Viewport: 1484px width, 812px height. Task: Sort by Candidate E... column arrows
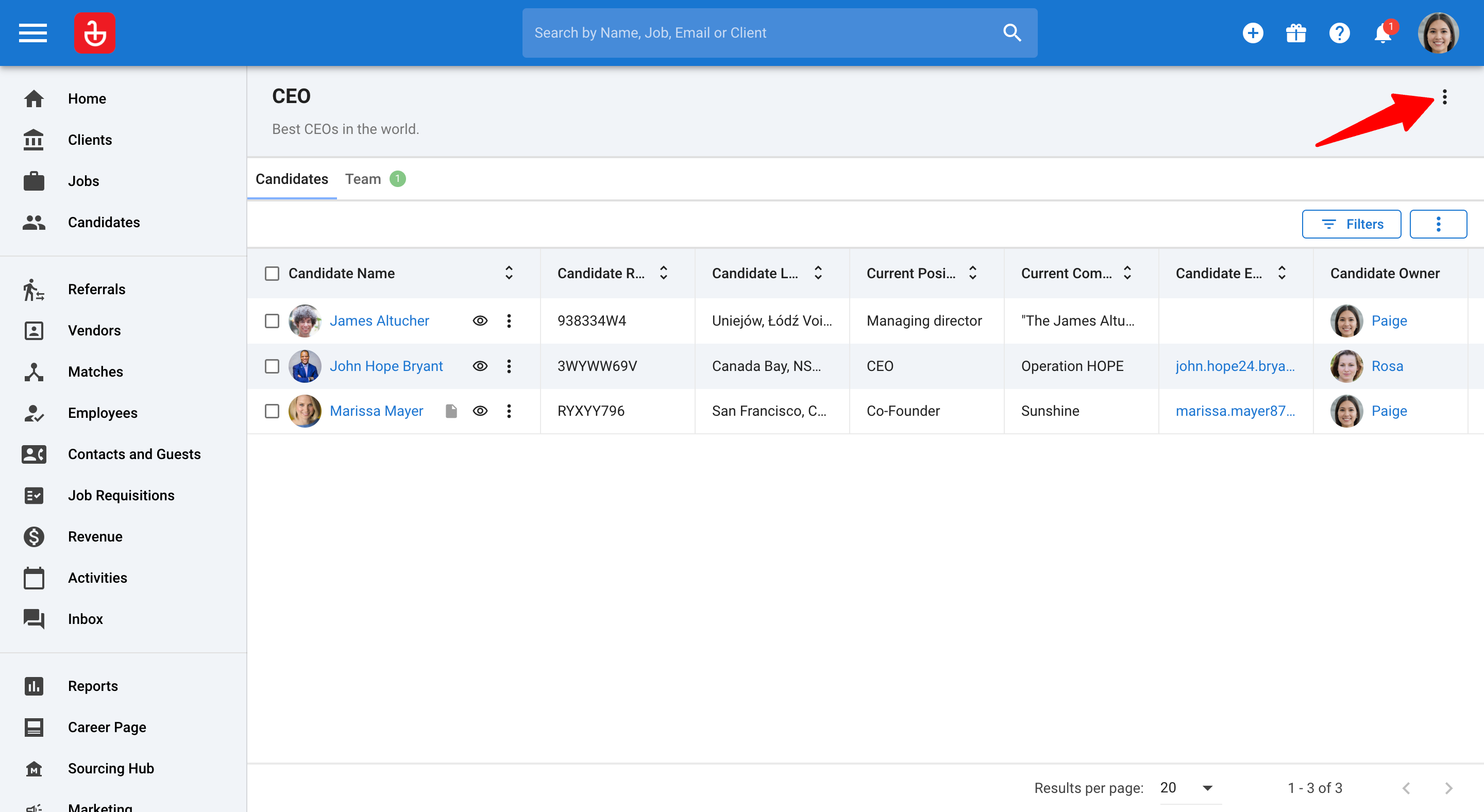tap(1282, 273)
